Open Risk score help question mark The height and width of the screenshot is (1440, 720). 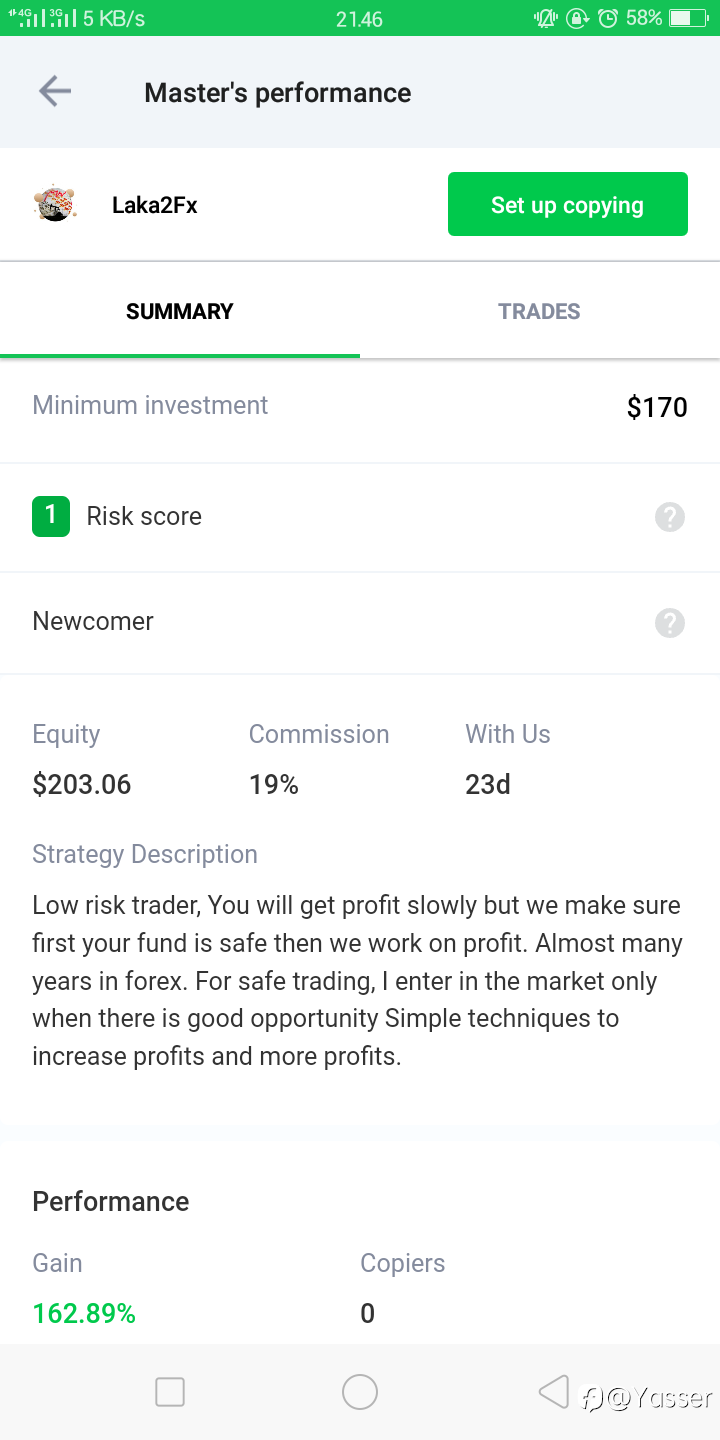[x=670, y=517]
